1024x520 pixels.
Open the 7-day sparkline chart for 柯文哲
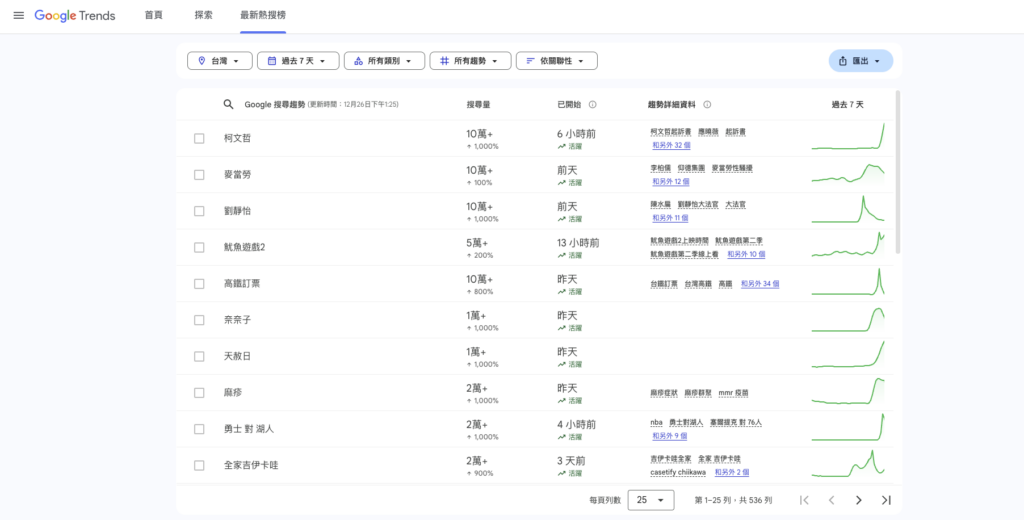848,137
